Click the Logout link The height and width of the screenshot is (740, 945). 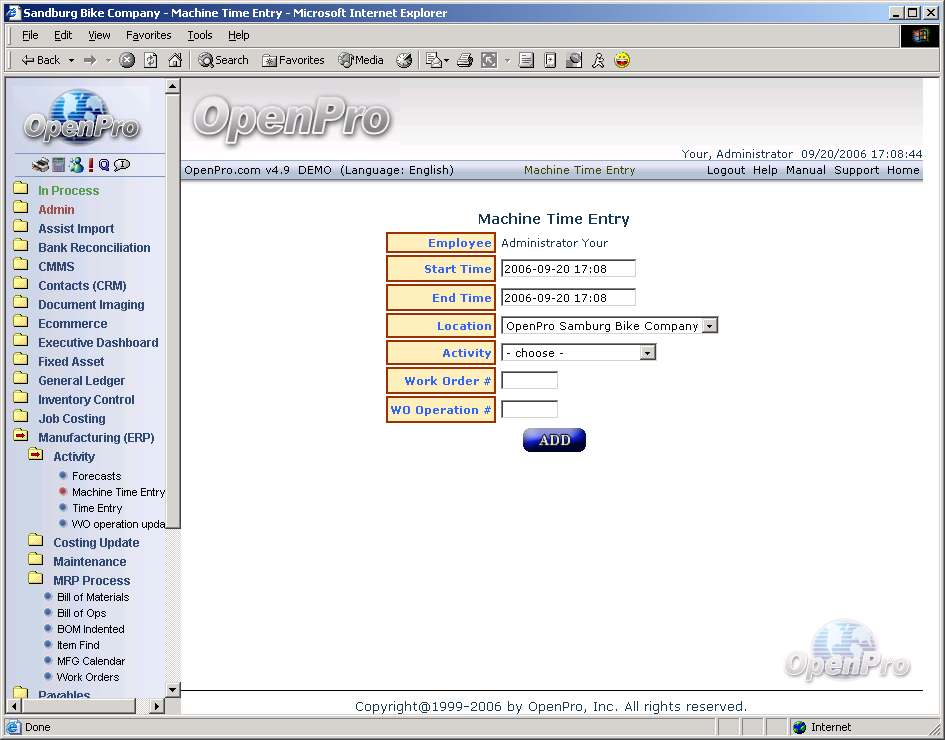(x=725, y=170)
